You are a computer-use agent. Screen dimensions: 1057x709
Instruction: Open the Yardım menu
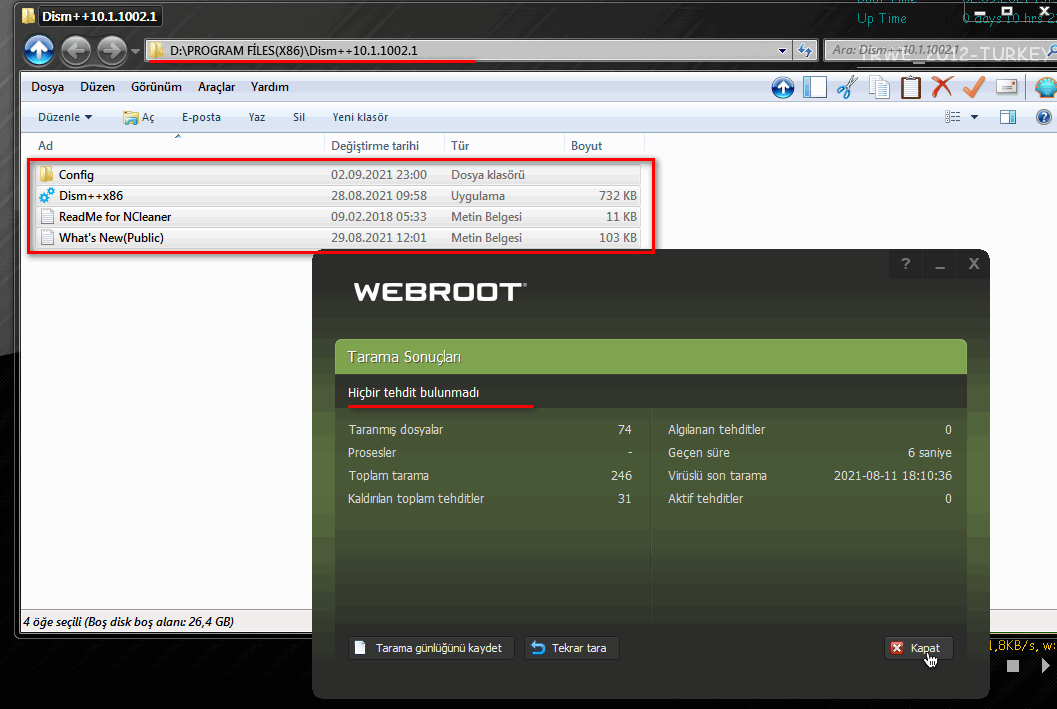click(x=270, y=87)
